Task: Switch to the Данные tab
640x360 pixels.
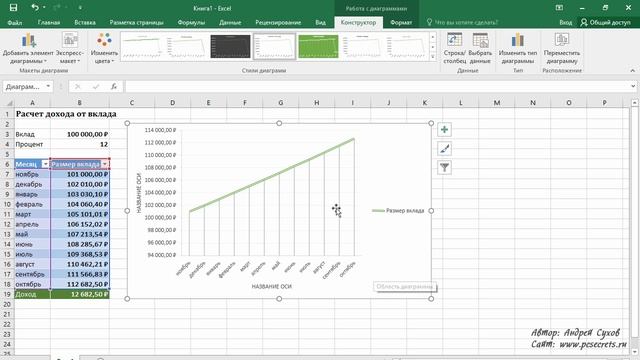Action: 230,22
